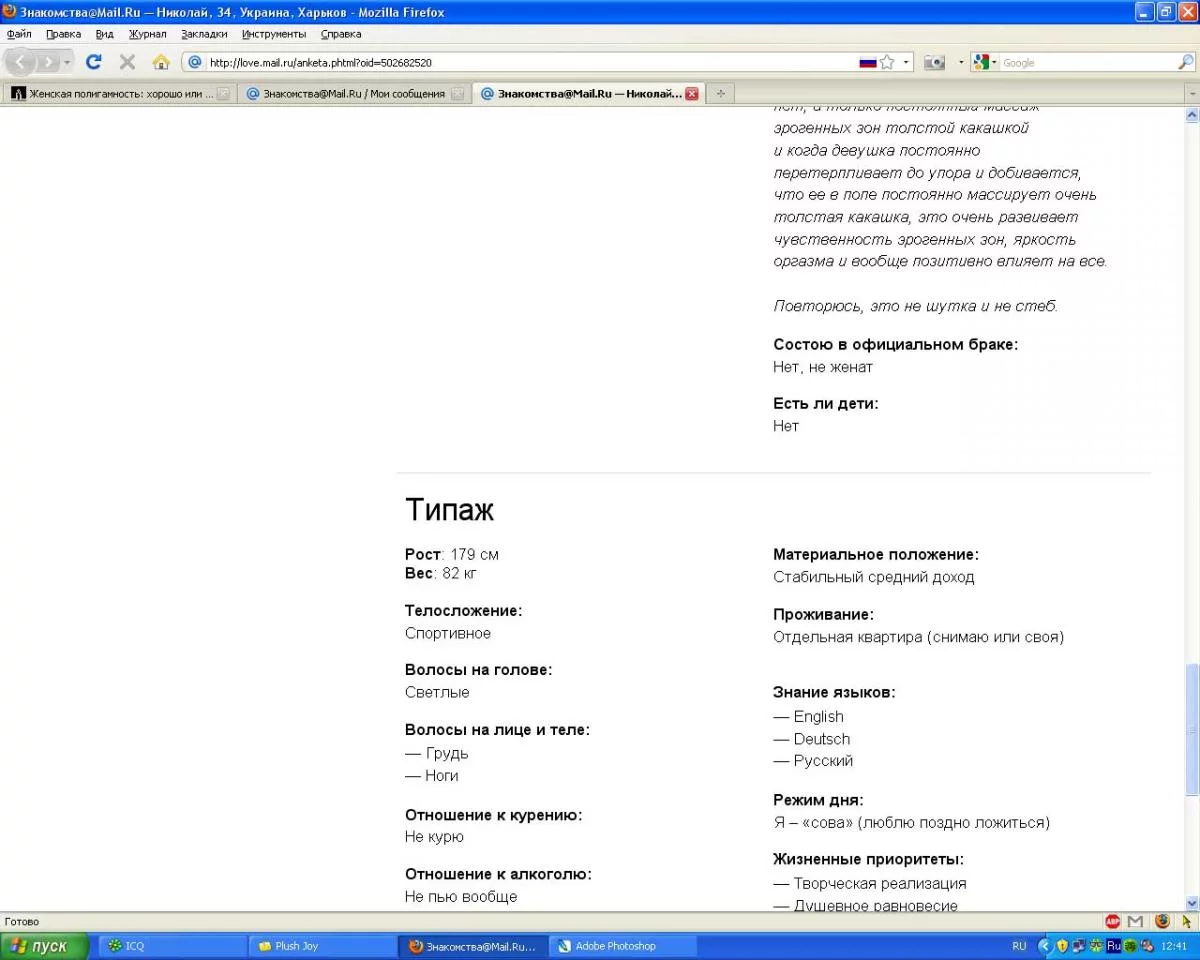The height and width of the screenshot is (960, 1200).
Task: Open the Закладки menu
Action: [x=204, y=34]
